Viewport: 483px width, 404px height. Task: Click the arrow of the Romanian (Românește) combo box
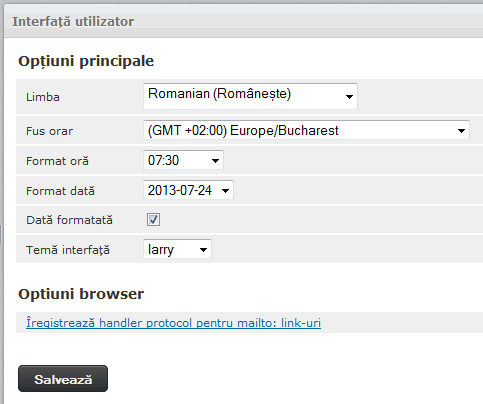pyautogui.click(x=349, y=97)
